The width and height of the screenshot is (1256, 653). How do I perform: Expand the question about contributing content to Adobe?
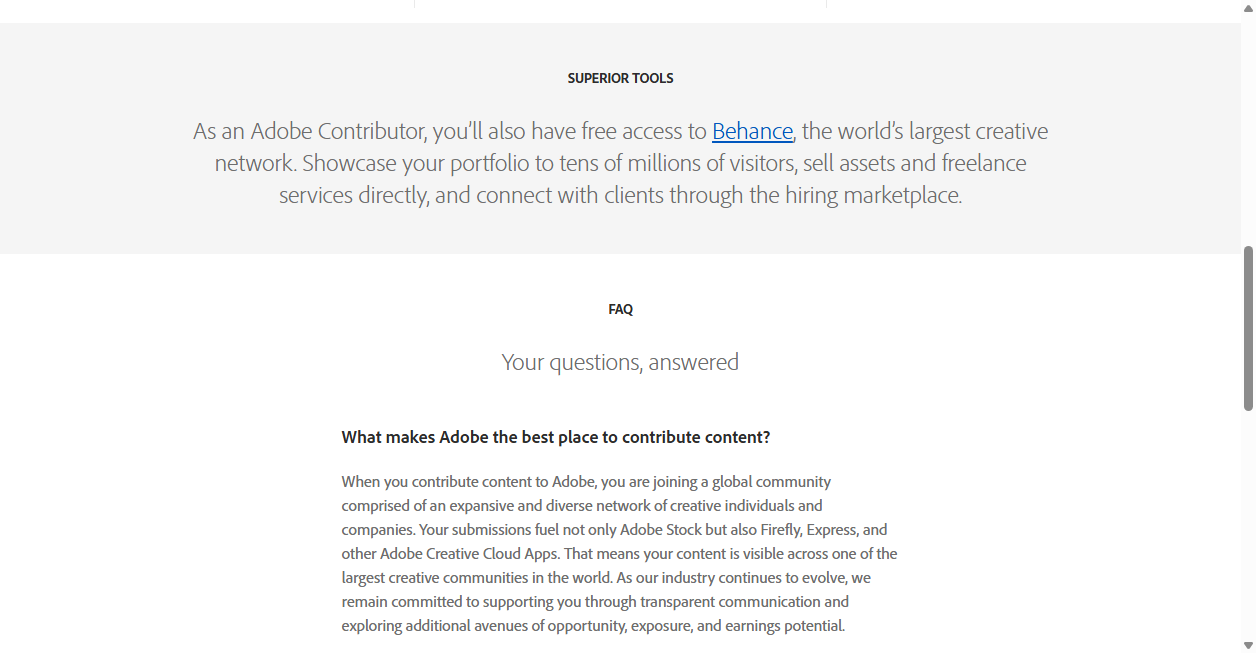tap(556, 437)
